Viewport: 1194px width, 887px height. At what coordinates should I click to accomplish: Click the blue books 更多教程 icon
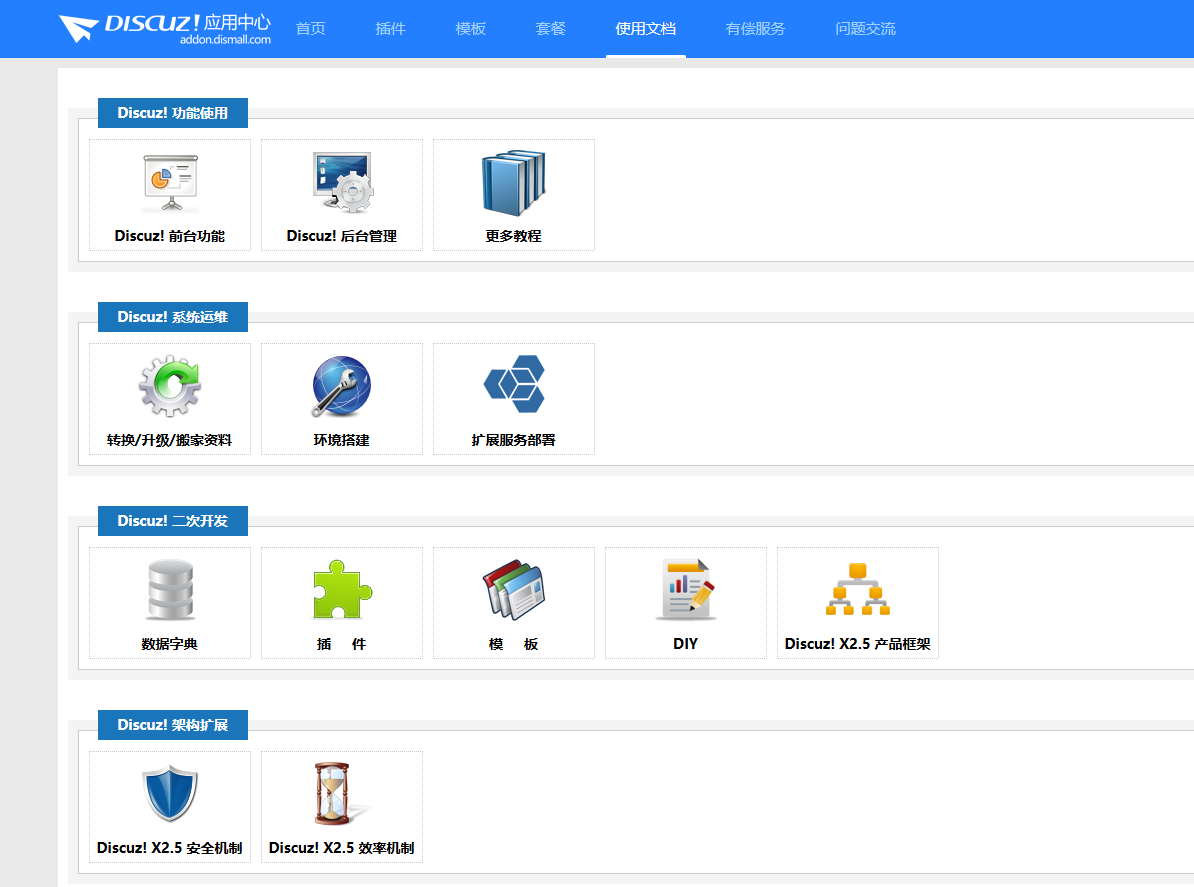(x=514, y=183)
